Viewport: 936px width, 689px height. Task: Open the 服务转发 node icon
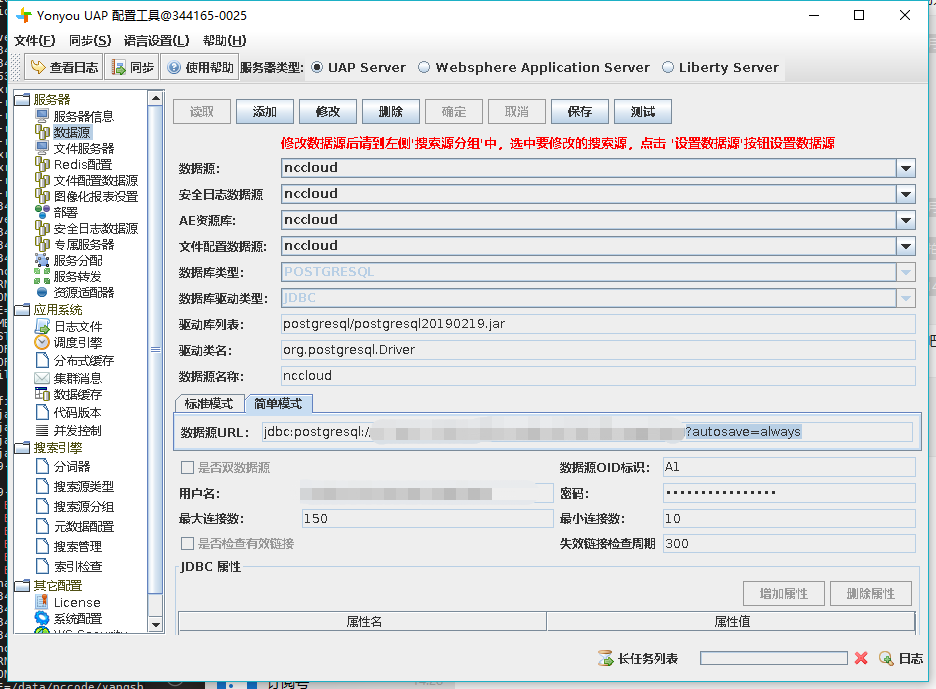(42, 276)
